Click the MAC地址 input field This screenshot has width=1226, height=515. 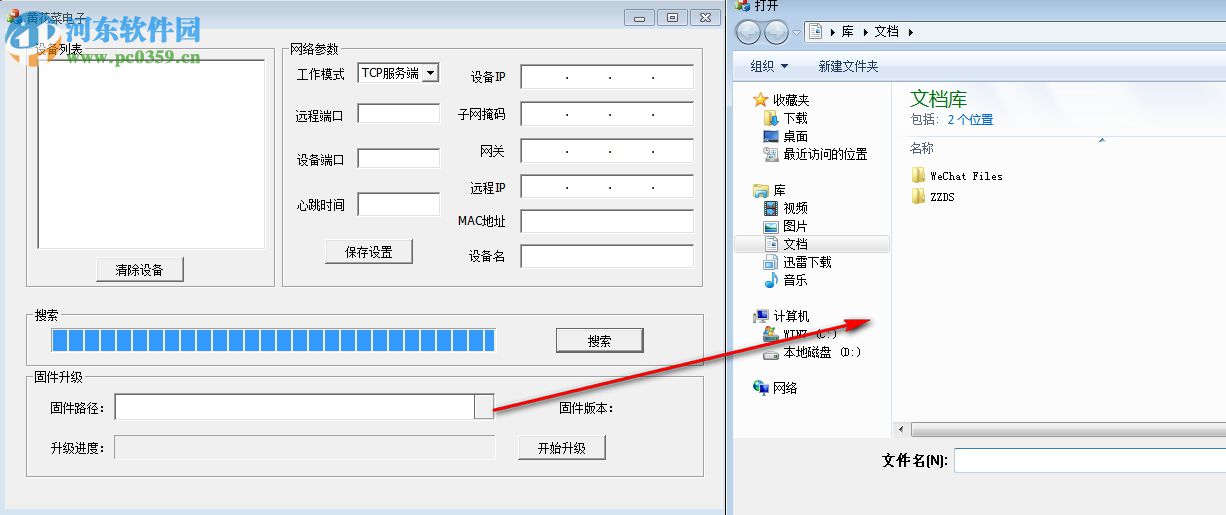pyautogui.click(x=606, y=221)
